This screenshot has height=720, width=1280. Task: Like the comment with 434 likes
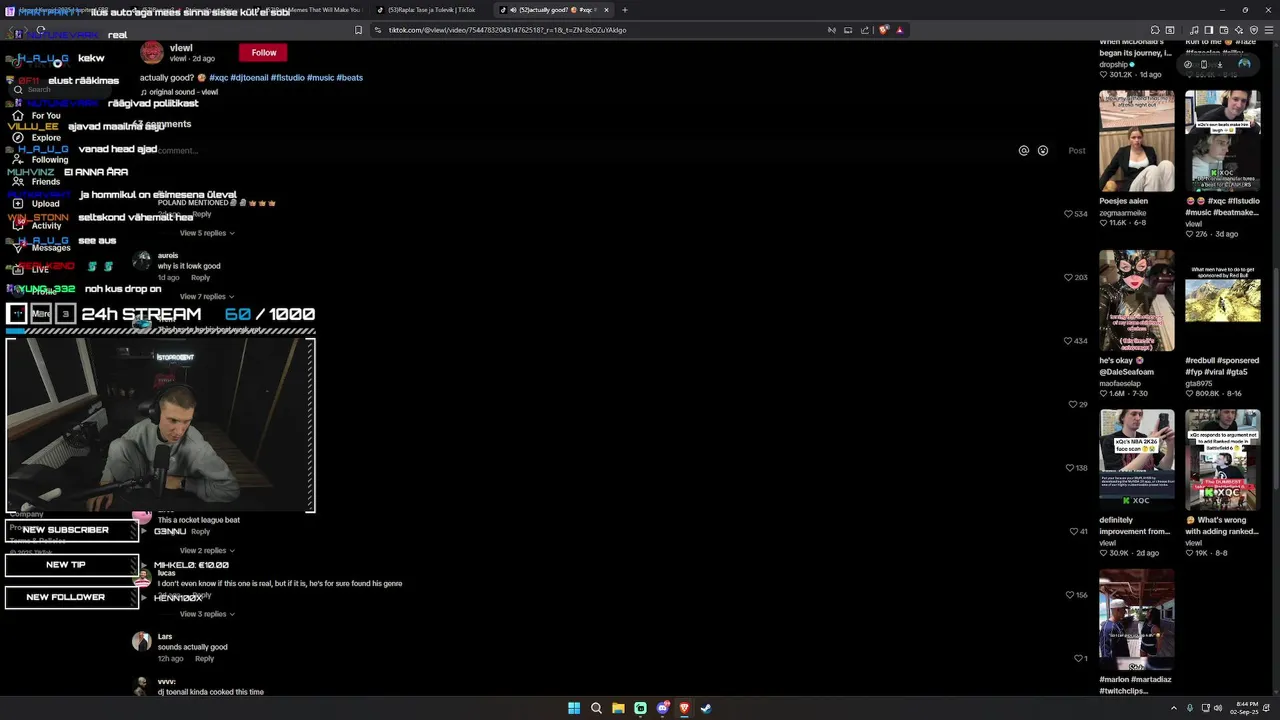(1069, 341)
